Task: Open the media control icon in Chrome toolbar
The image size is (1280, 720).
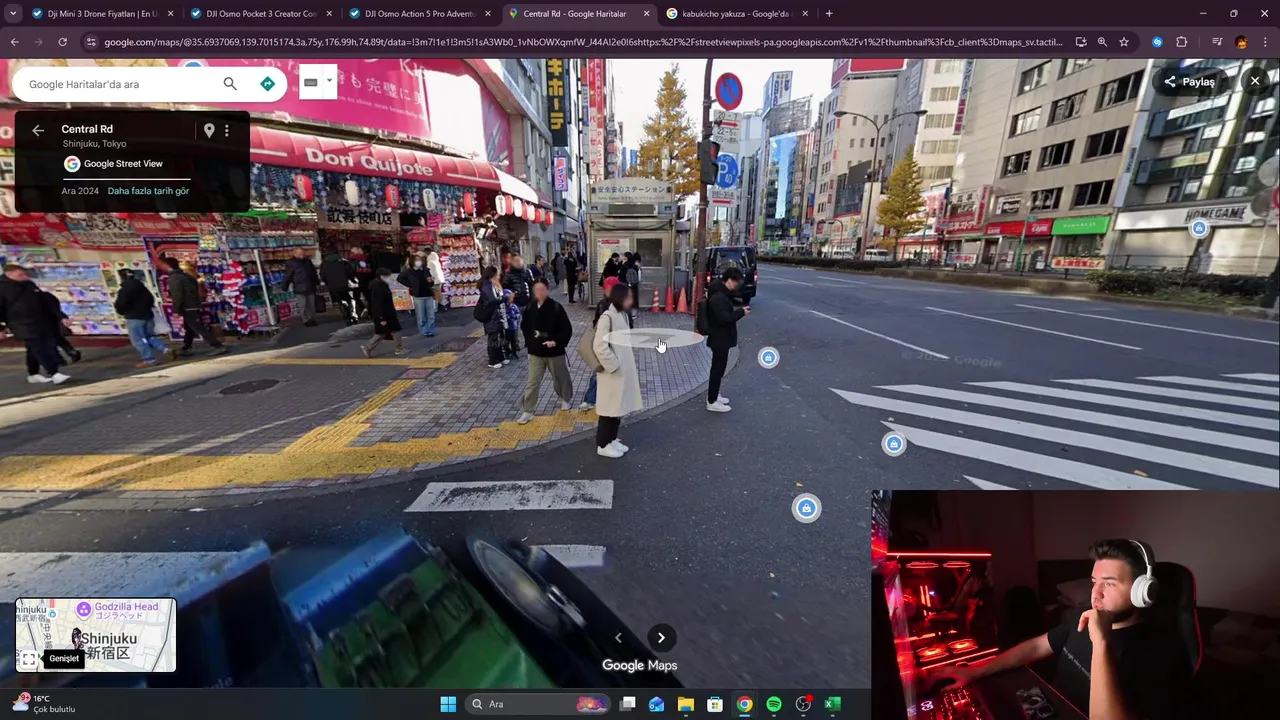Action: pos(1217,42)
